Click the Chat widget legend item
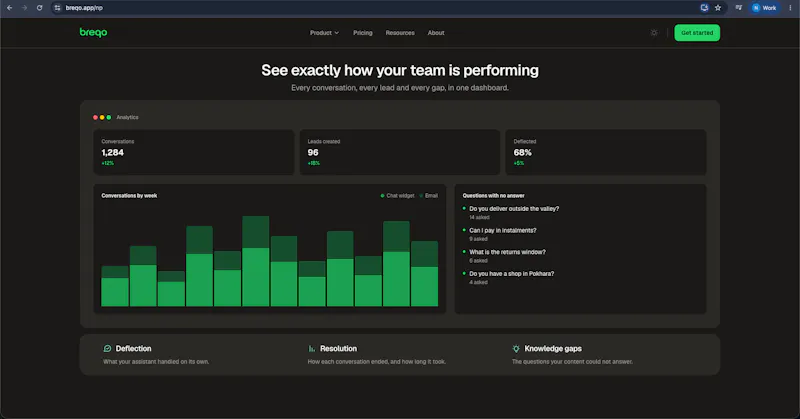 point(397,195)
